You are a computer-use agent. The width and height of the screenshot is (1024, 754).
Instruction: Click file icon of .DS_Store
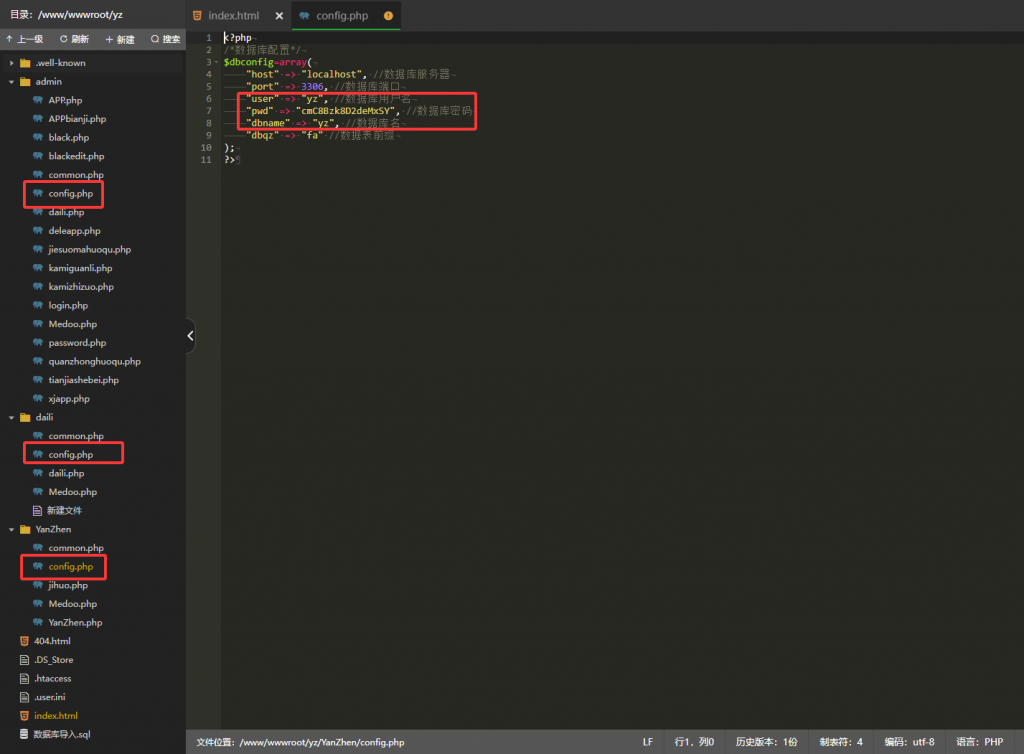pyautogui.click(x=24, y=660)
